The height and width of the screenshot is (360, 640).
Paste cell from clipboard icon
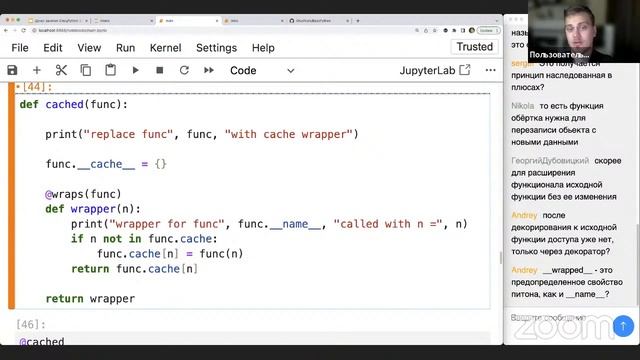pyautogui.click(x=110, y=70)
